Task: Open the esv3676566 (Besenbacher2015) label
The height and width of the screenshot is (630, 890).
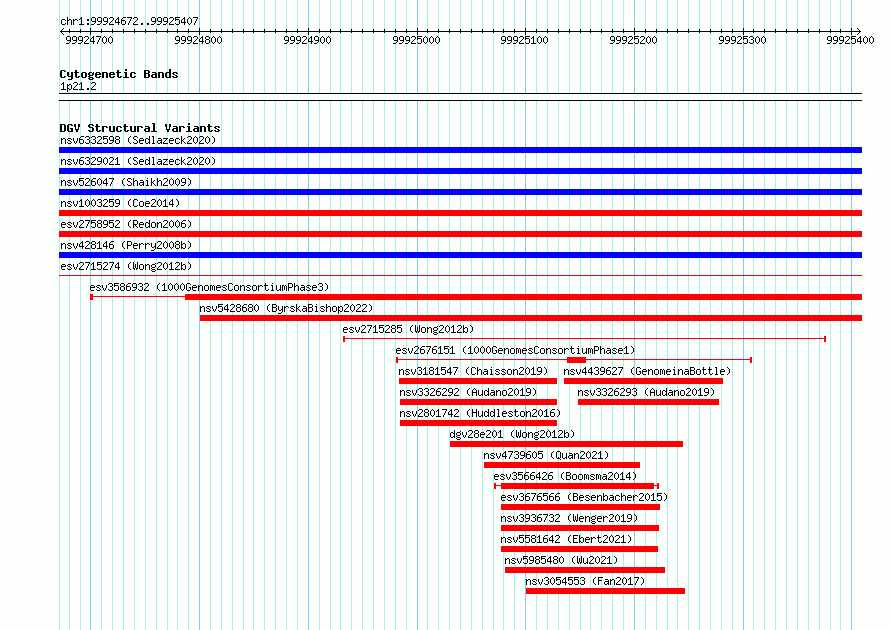Action: (x=584, y=497)
